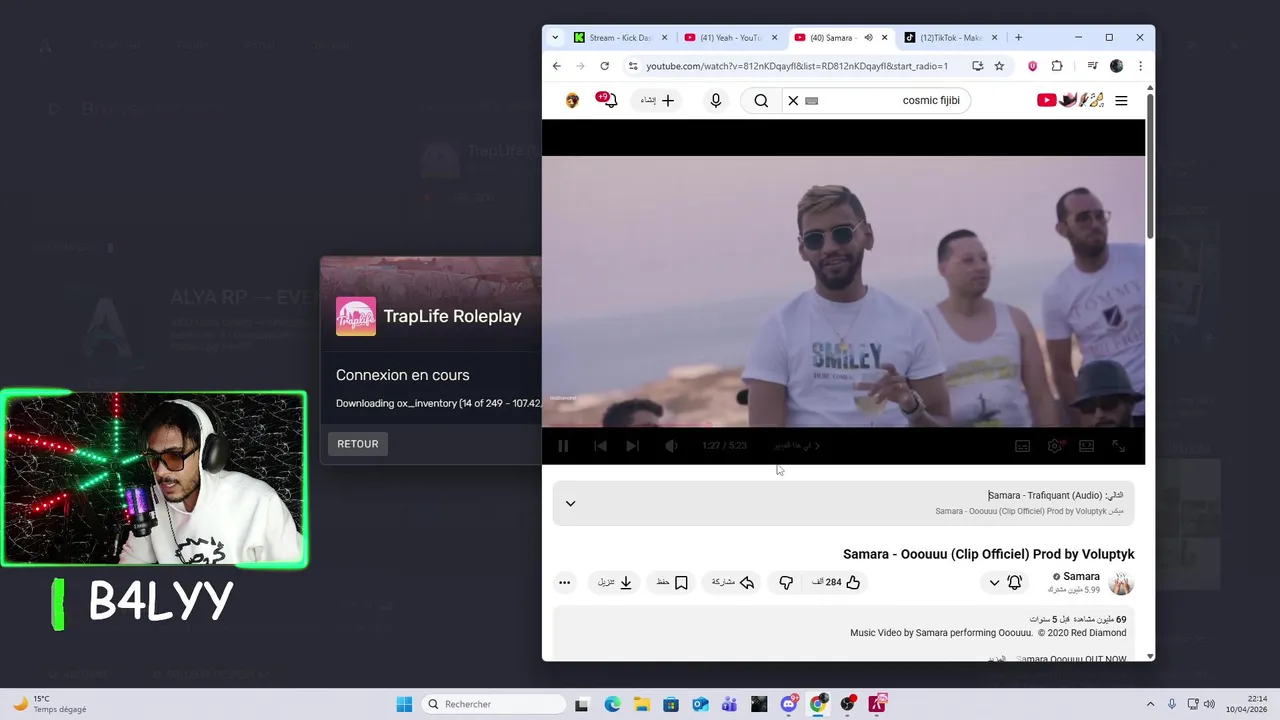Pause the YouTube video
1280x720 pixels.
563,446
